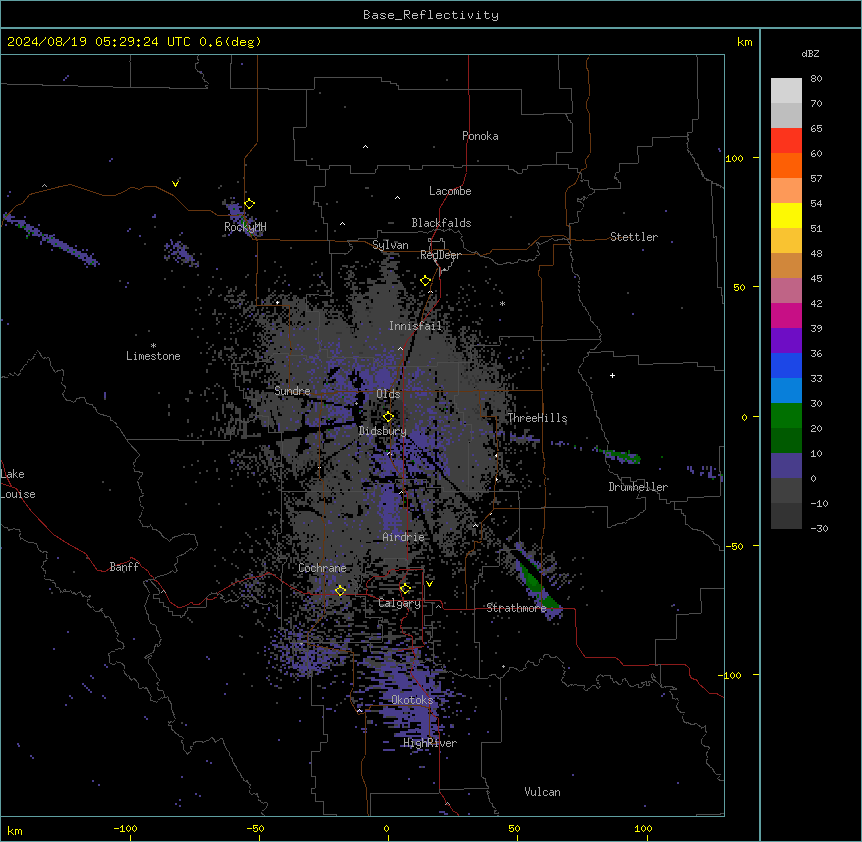Click the yellow V marker east of Calgary

point(429,584)
